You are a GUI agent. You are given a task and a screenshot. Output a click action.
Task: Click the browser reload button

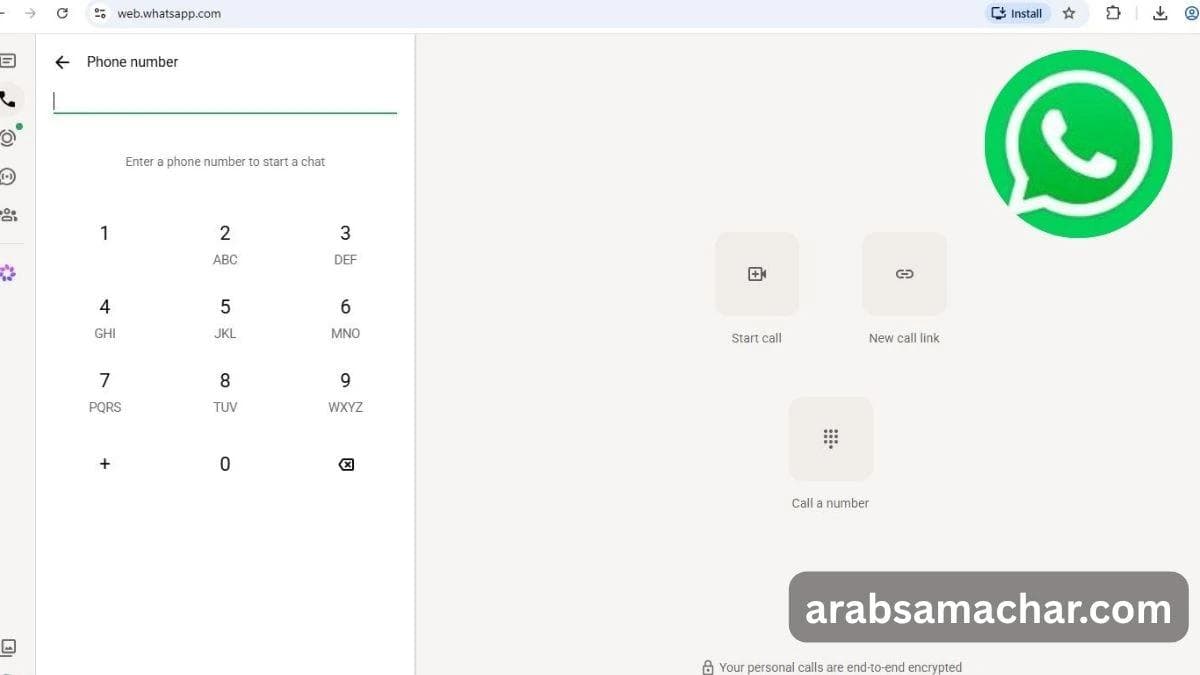[x=62, y=13]
